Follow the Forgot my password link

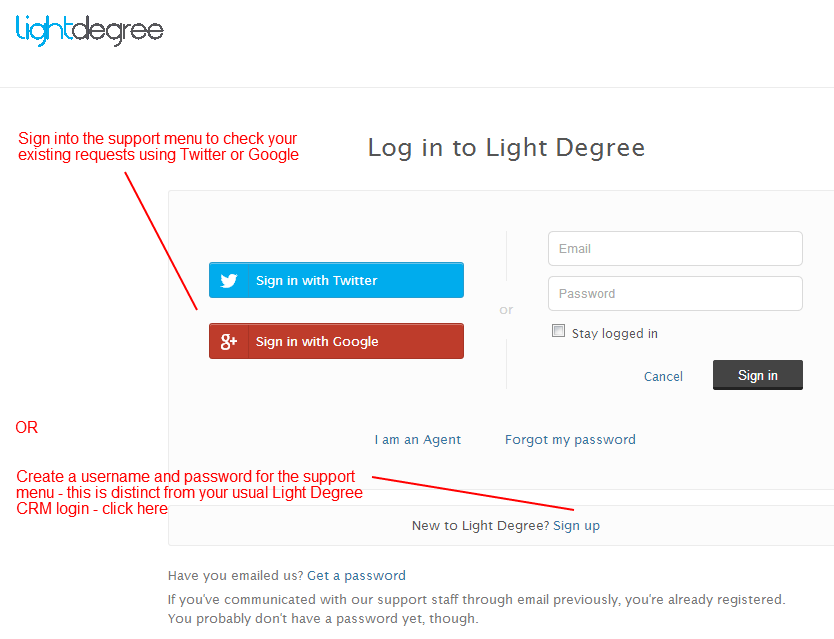[570, 440]
